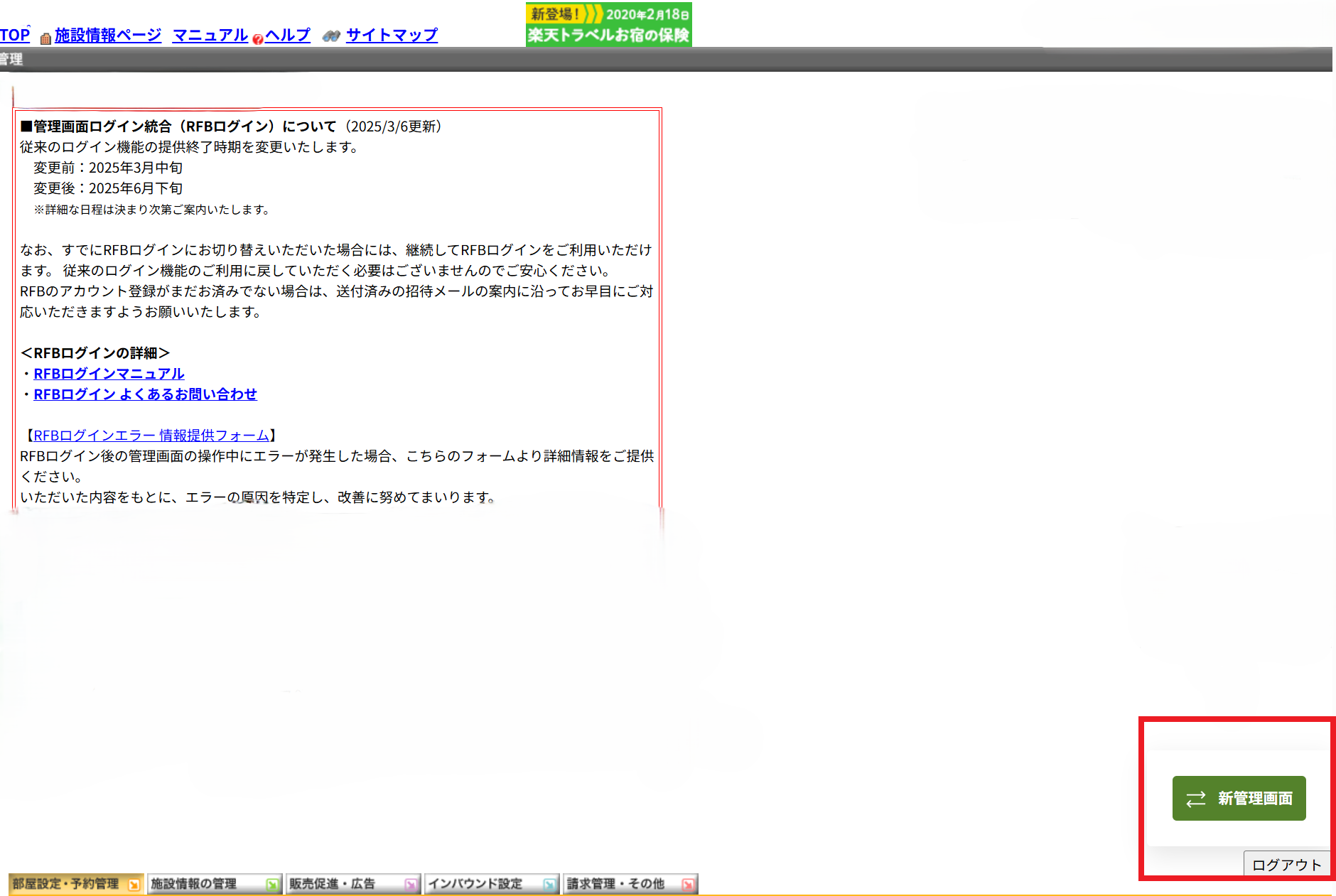Viewport: 1336px width, 896px height.
Task: Click the ログアウト button
Action: click(1286, 865)
